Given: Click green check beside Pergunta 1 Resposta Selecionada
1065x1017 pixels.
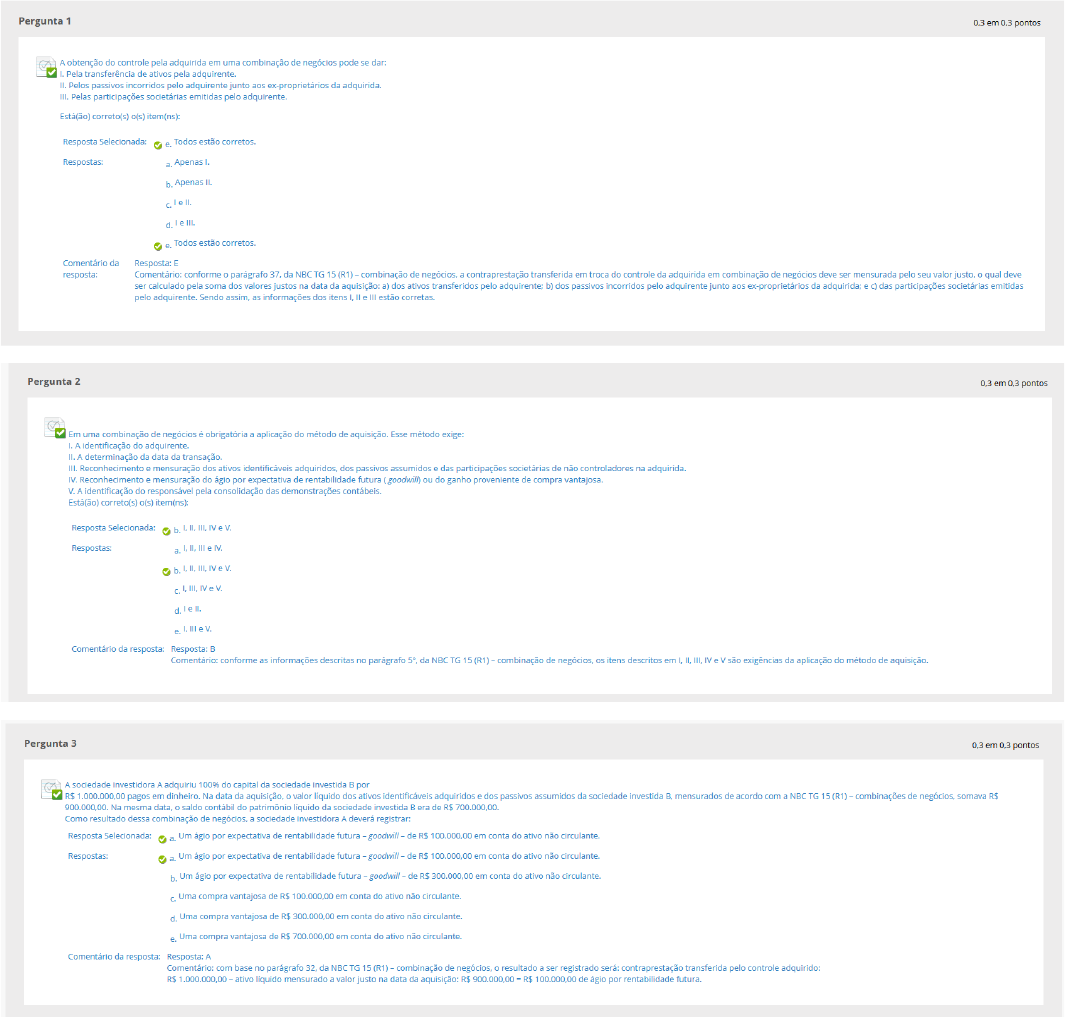Looking at the screenshot, I should coord(158,144).
